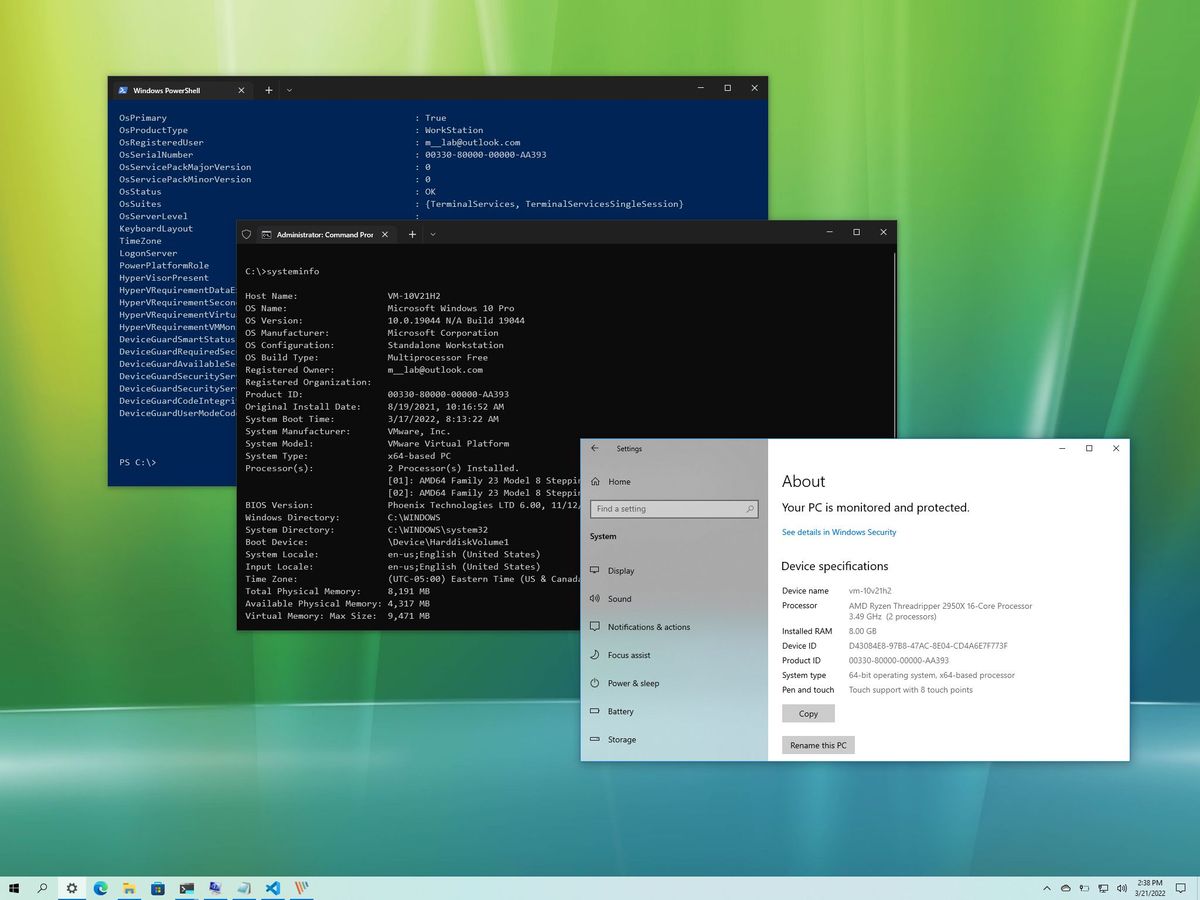This screenshot has width=1200, height=900.
Task: Click Device ID value in Settings About
Action: pyautogui.click(x=928, y=646)
